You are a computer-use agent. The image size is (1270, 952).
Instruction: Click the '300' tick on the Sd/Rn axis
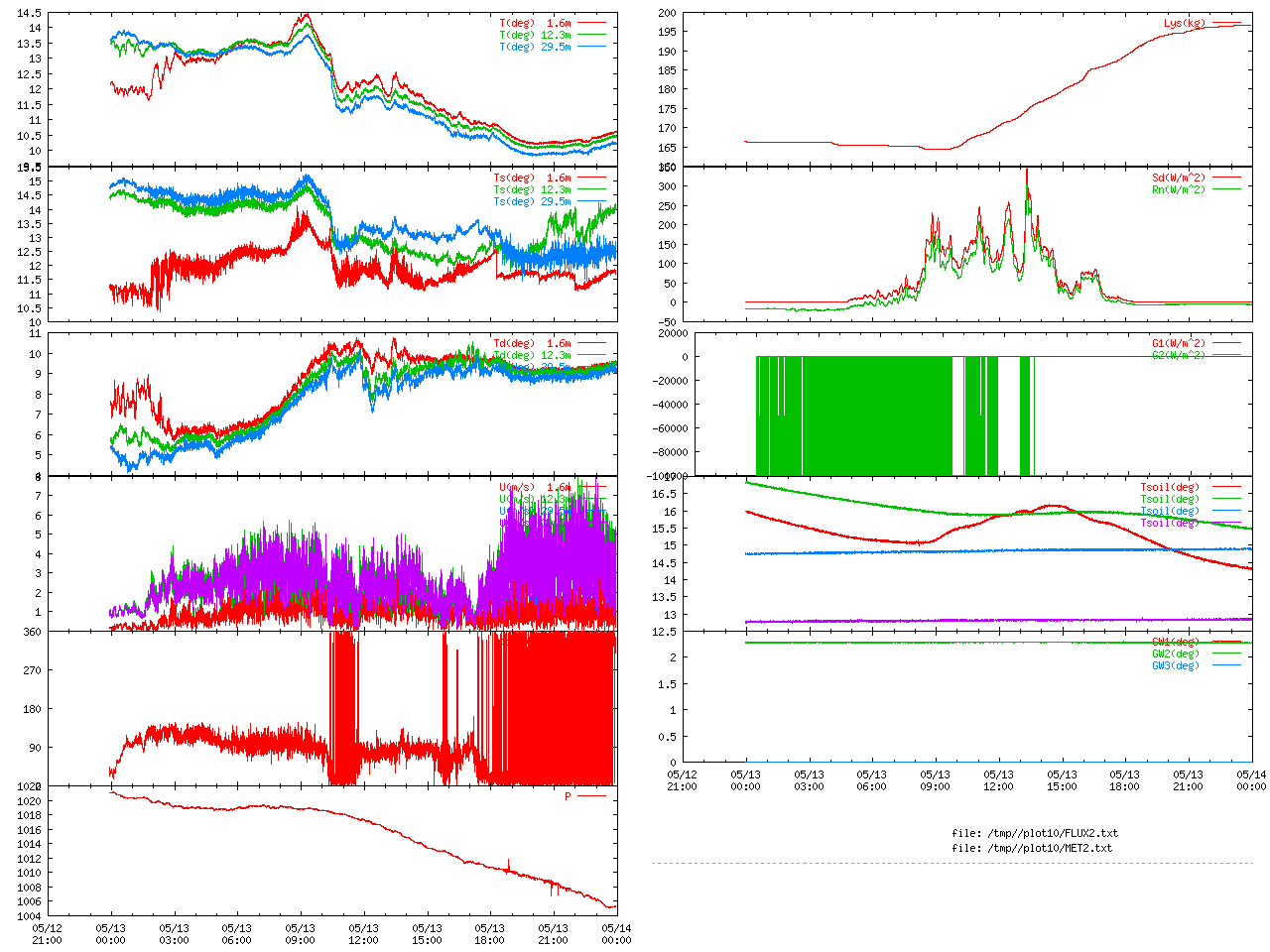668,186
